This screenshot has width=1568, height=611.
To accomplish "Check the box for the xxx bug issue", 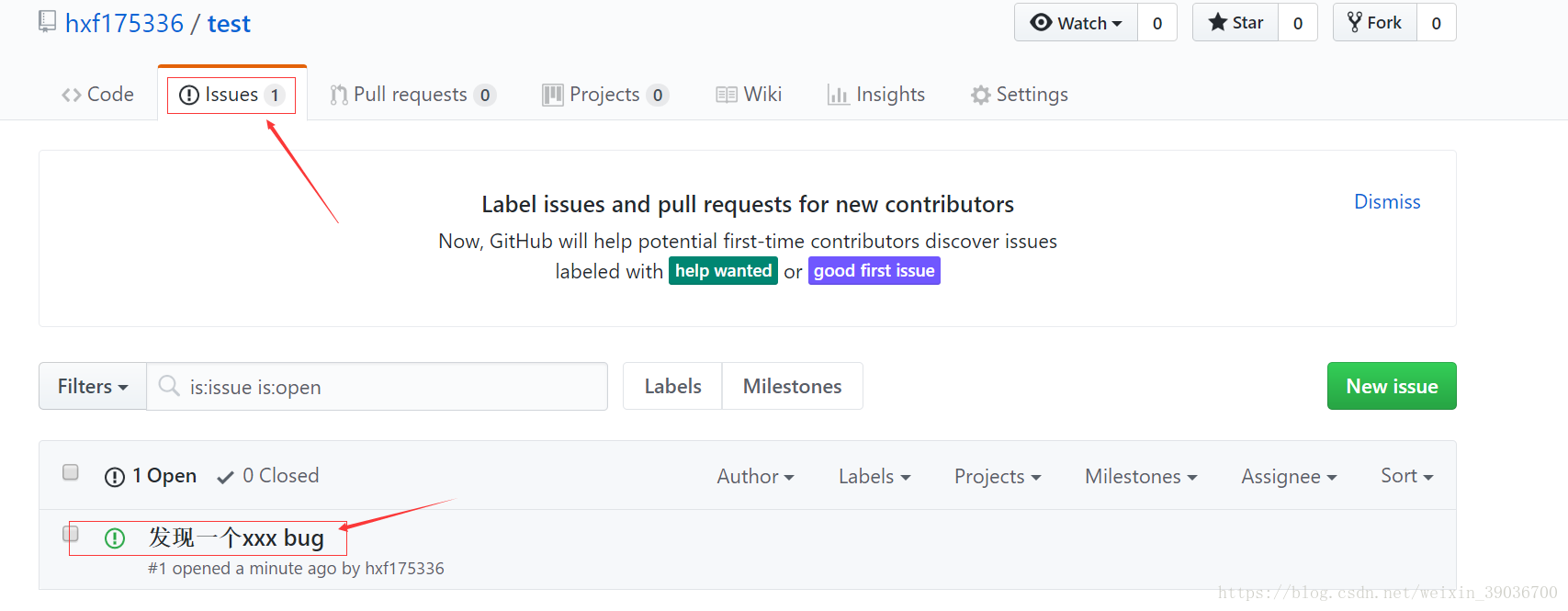I will tap(71, 534).
